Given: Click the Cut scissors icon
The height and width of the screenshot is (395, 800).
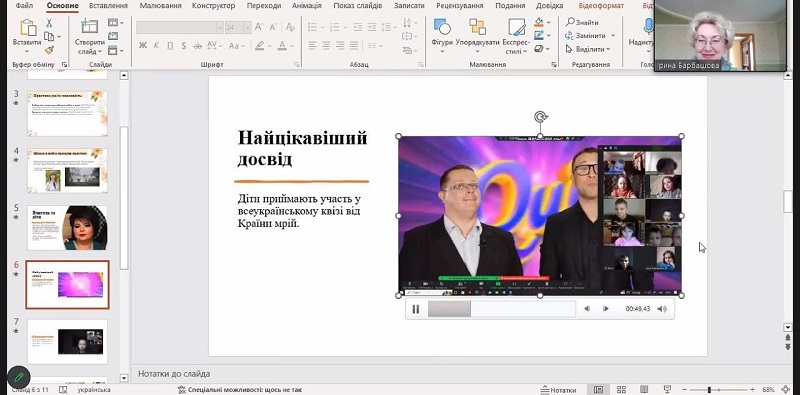Looking at the screenshot, I should 49,23.
